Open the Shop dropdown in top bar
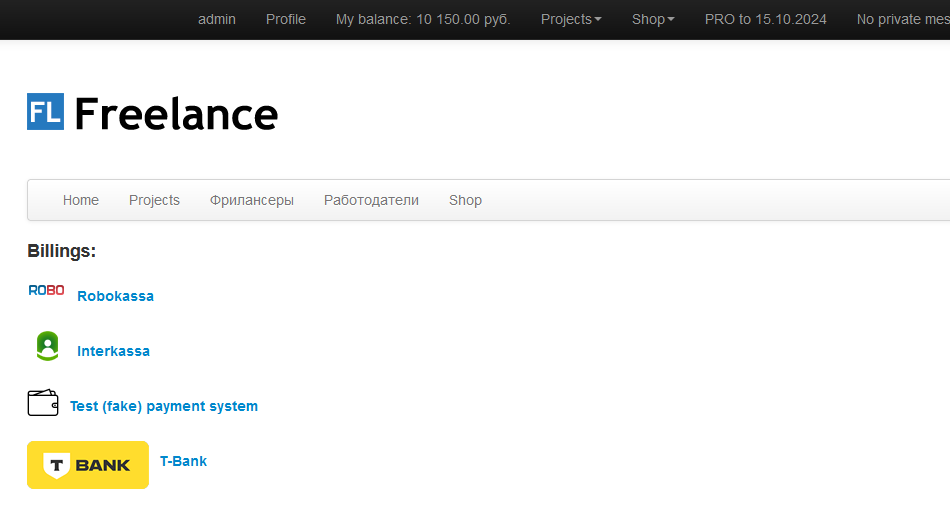The width and height of the screenshot is (950, 508). pyautogui.click(x=653, y=19)
